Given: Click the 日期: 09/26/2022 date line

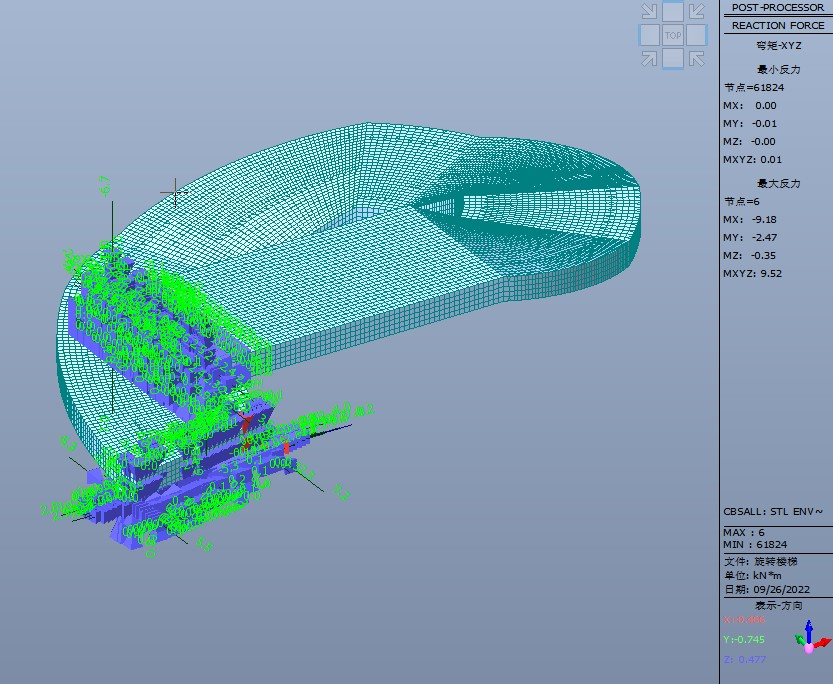Looking at the screenshot, I should 767,589.
